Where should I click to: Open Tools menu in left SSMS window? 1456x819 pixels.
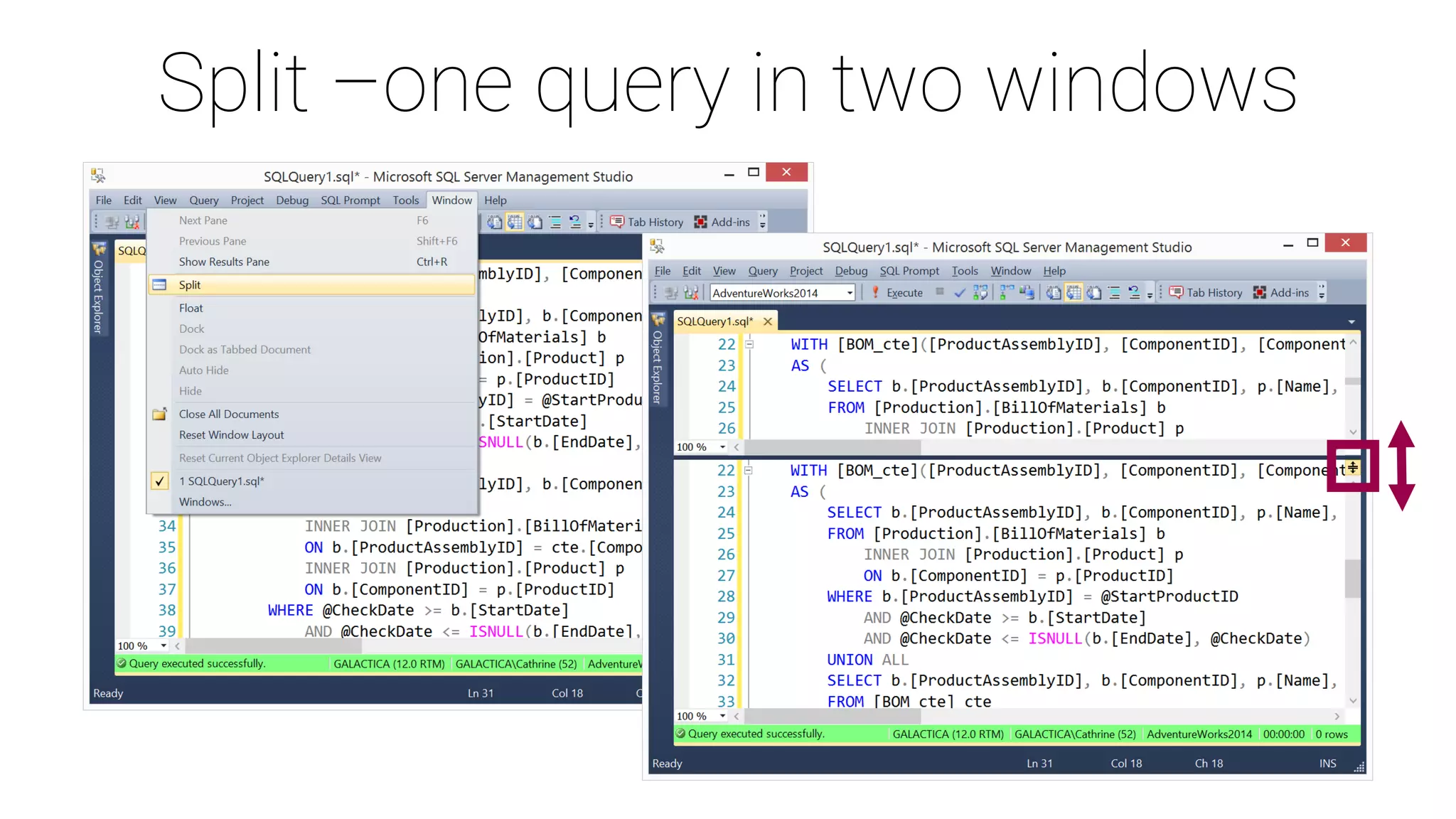[x=405, y=200]
